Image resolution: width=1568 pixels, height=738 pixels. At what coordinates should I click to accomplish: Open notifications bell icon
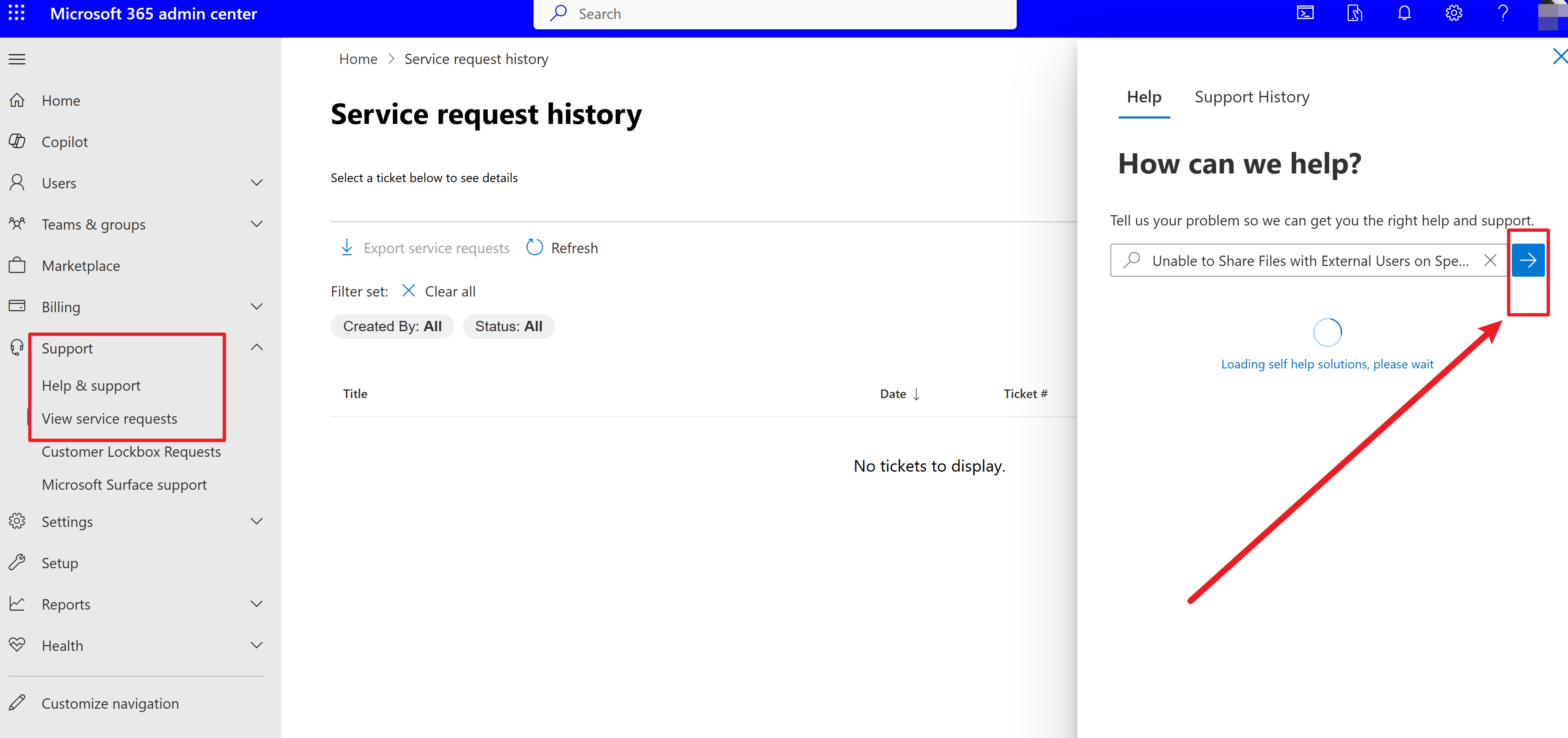[1404, 13]
